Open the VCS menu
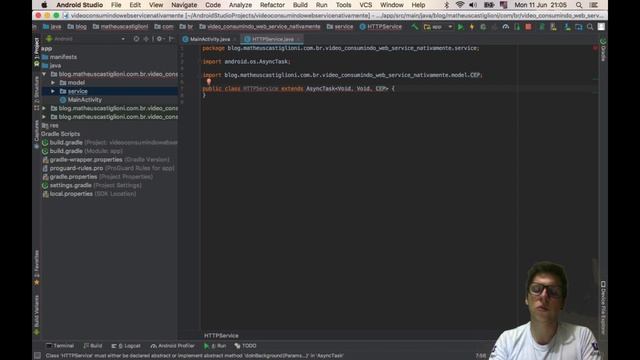 (365, 5)
